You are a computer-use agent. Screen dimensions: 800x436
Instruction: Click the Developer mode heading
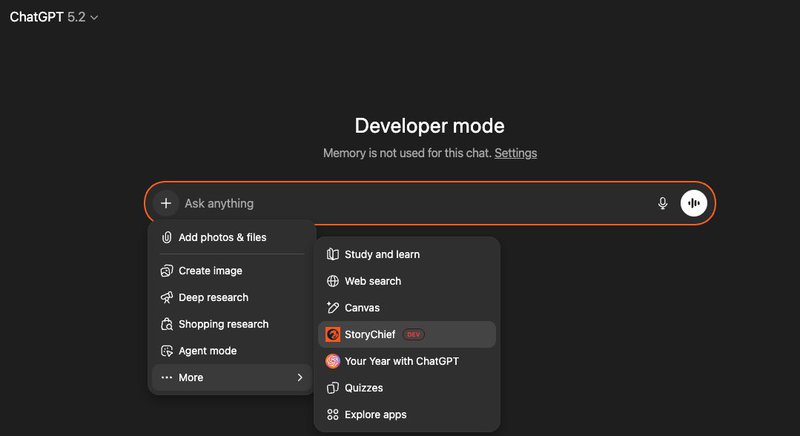coord(430,126)
